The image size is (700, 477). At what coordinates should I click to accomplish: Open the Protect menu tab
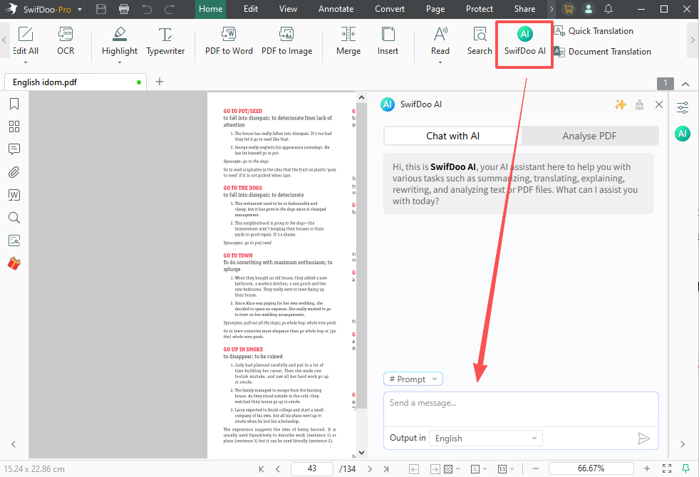[x=479, y=9]
